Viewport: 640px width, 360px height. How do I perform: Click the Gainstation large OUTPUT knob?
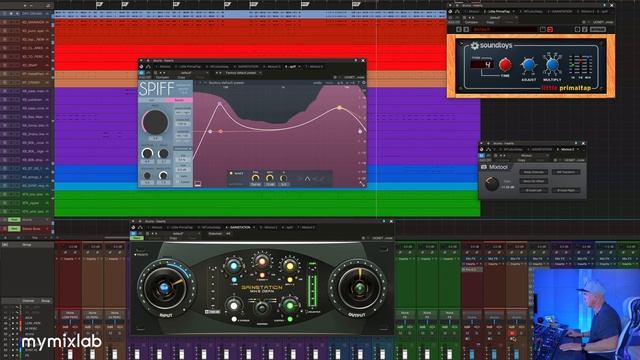[x=360, y=288]
